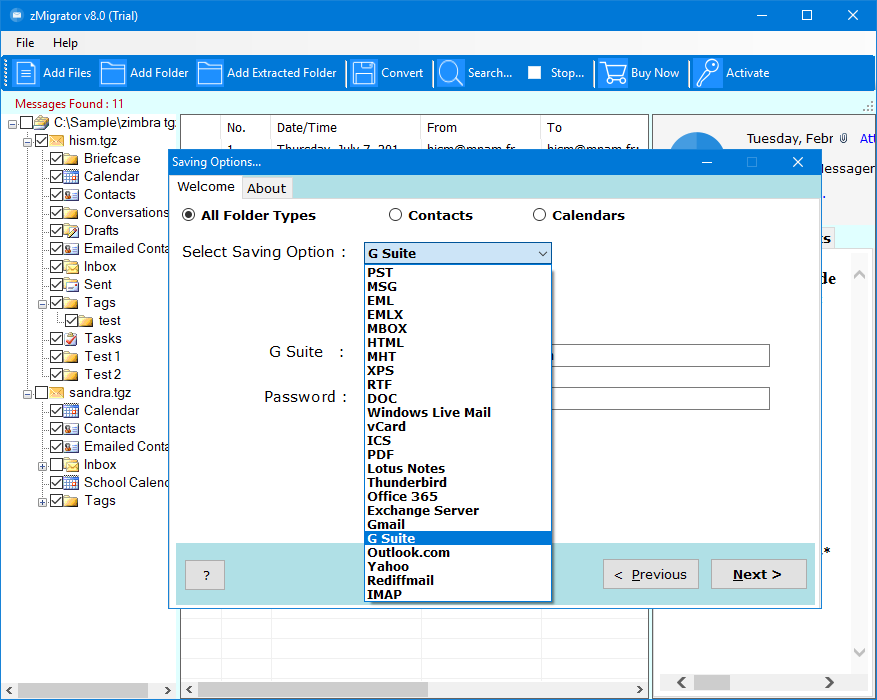Click the C:\Sample drive folder icon
Viewport: 877px width, 700px height.
[x=41, y=122]
